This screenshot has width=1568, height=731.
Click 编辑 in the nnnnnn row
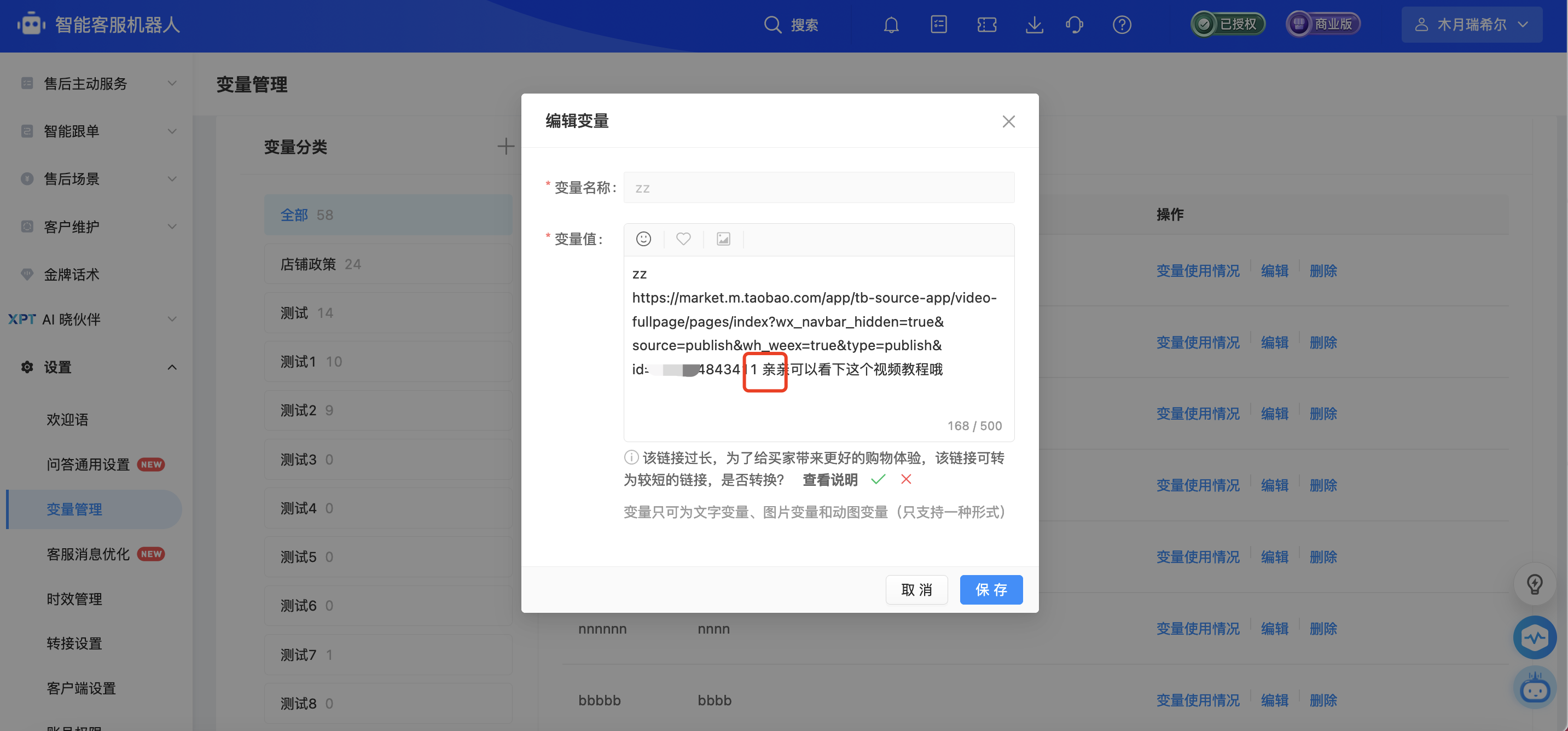click(x=1275, y=629)
